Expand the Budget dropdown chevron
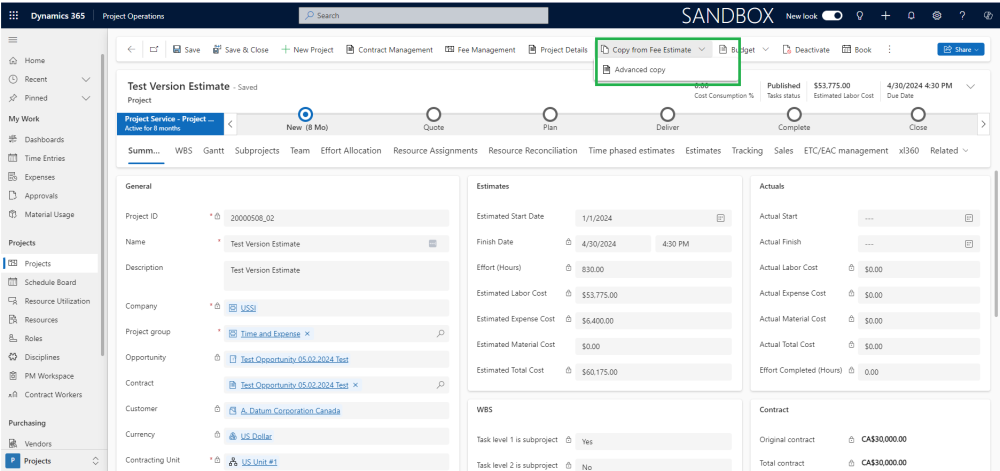This screenshot has width=1000, height=471. point(765,50)
